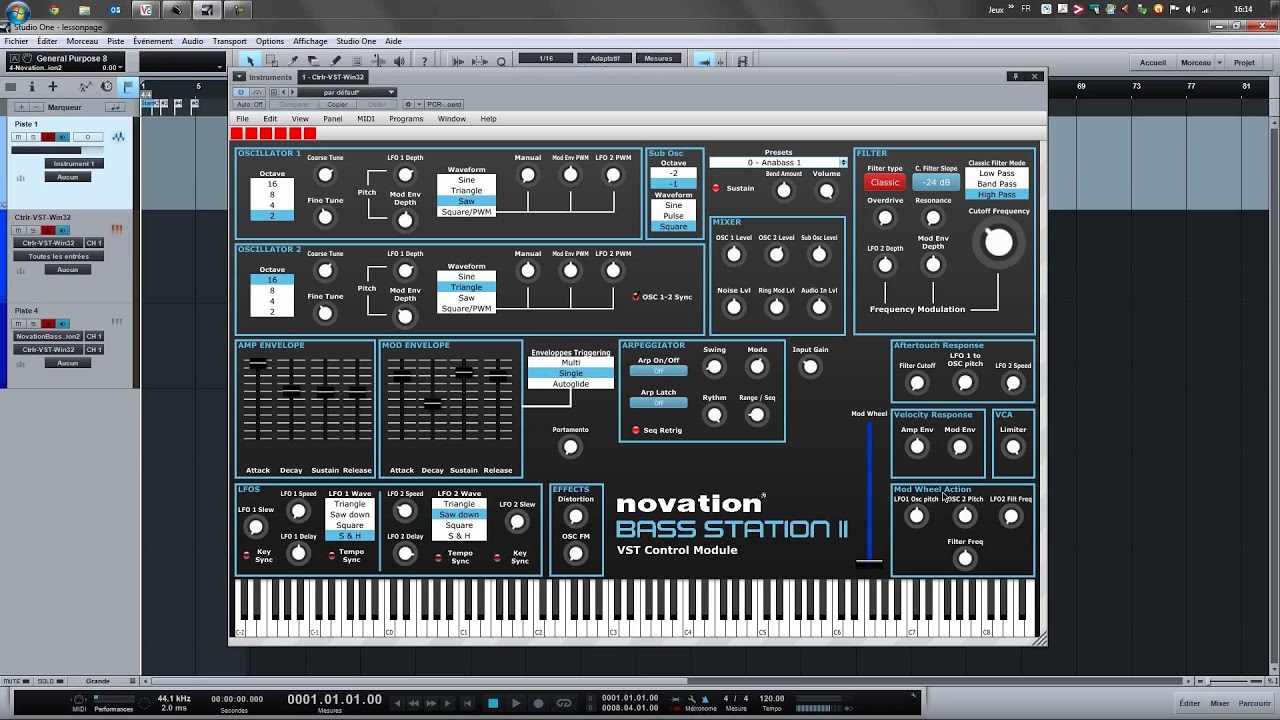
Task: Open the Presets dropdown '0 - Anabass 1'
Action: [x=778, y=162]
